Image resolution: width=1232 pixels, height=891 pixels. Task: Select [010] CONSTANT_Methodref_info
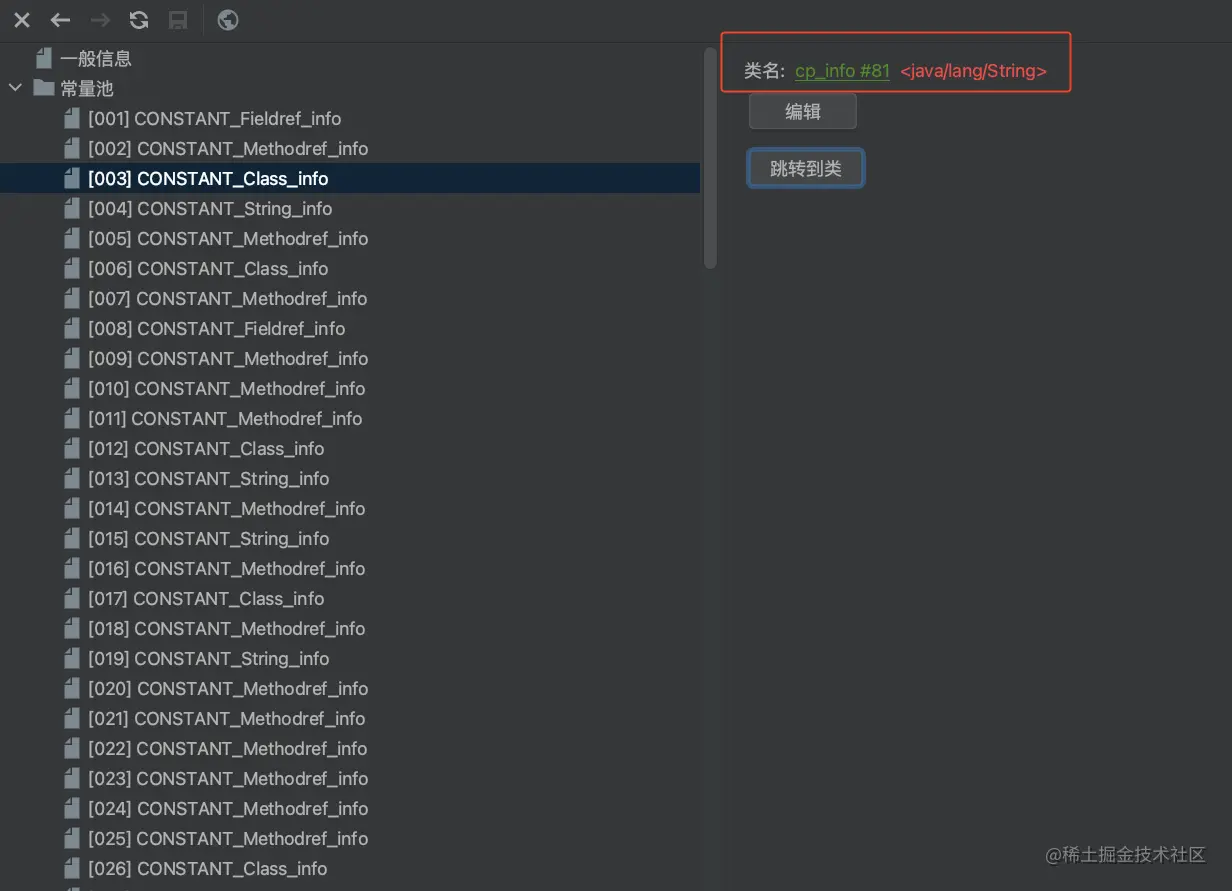tap(350, 388)
